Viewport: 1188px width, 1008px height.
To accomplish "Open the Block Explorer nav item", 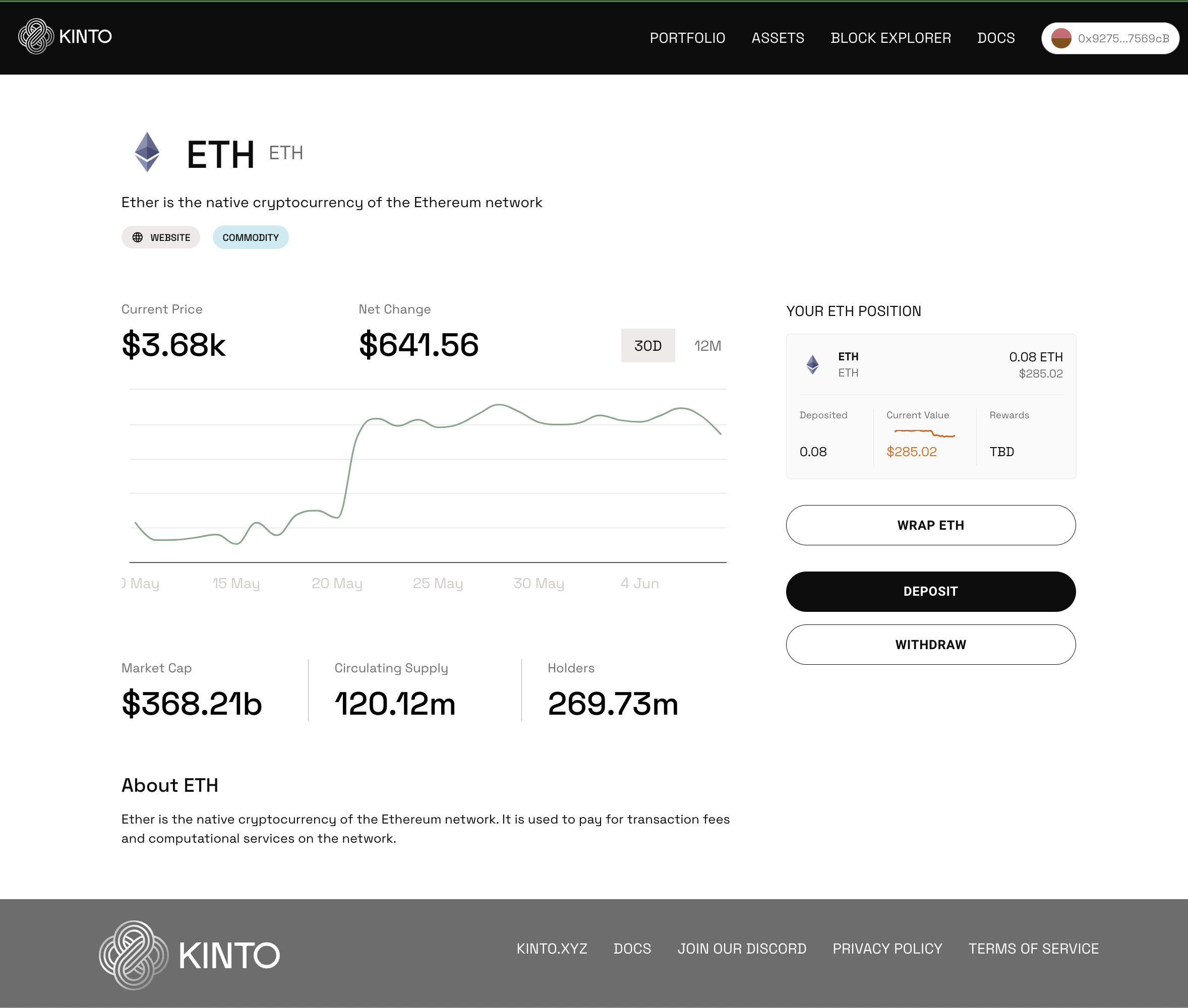I will [x=890, y=38].
